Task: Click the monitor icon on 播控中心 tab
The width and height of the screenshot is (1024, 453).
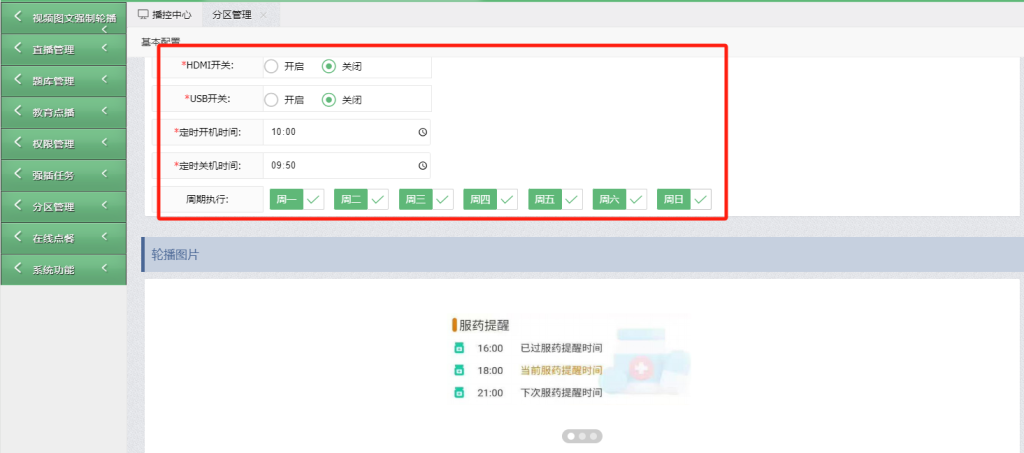Action: [143, 14]
